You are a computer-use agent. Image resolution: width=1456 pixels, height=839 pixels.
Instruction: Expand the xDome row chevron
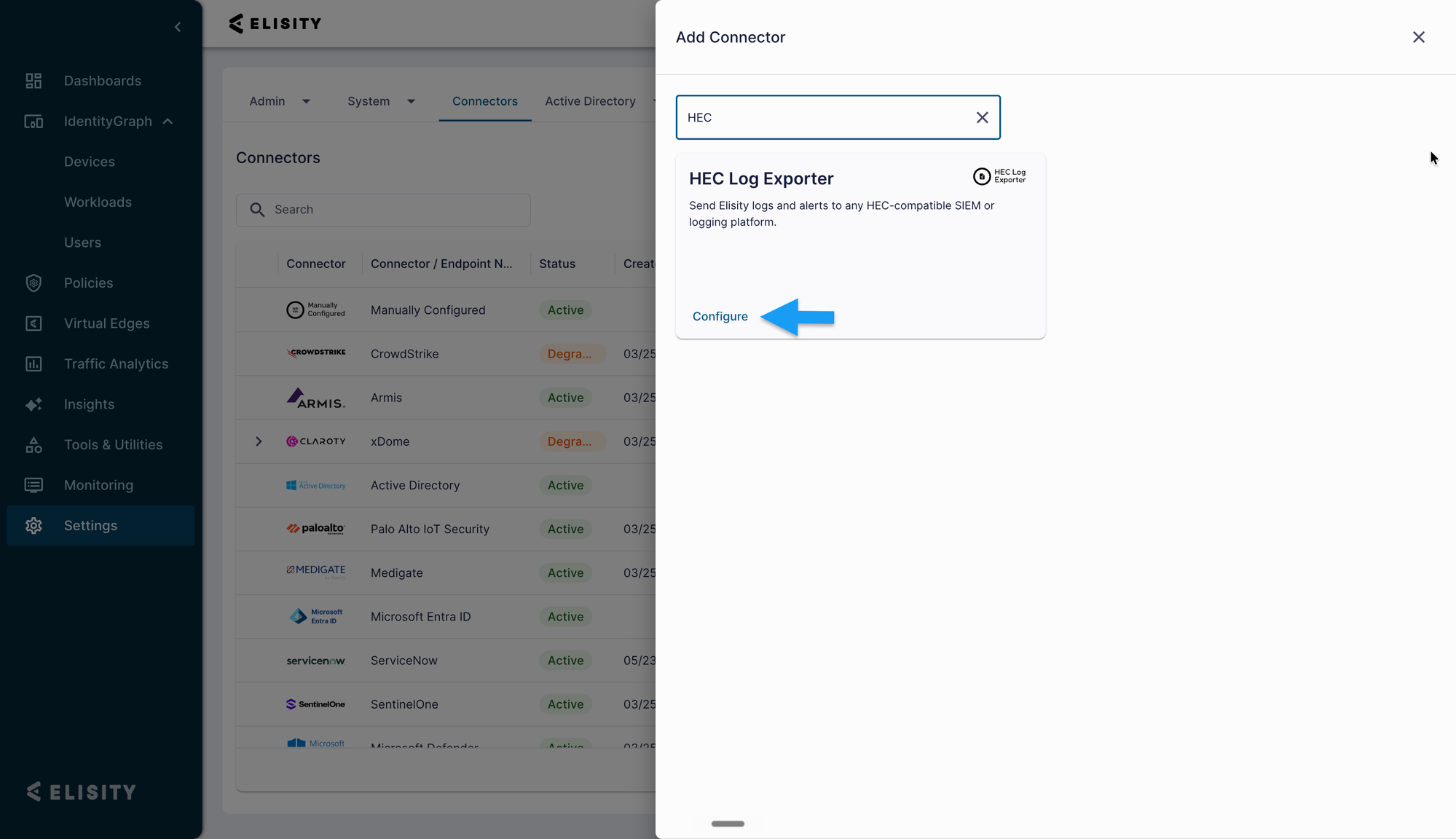click(259, 441)
